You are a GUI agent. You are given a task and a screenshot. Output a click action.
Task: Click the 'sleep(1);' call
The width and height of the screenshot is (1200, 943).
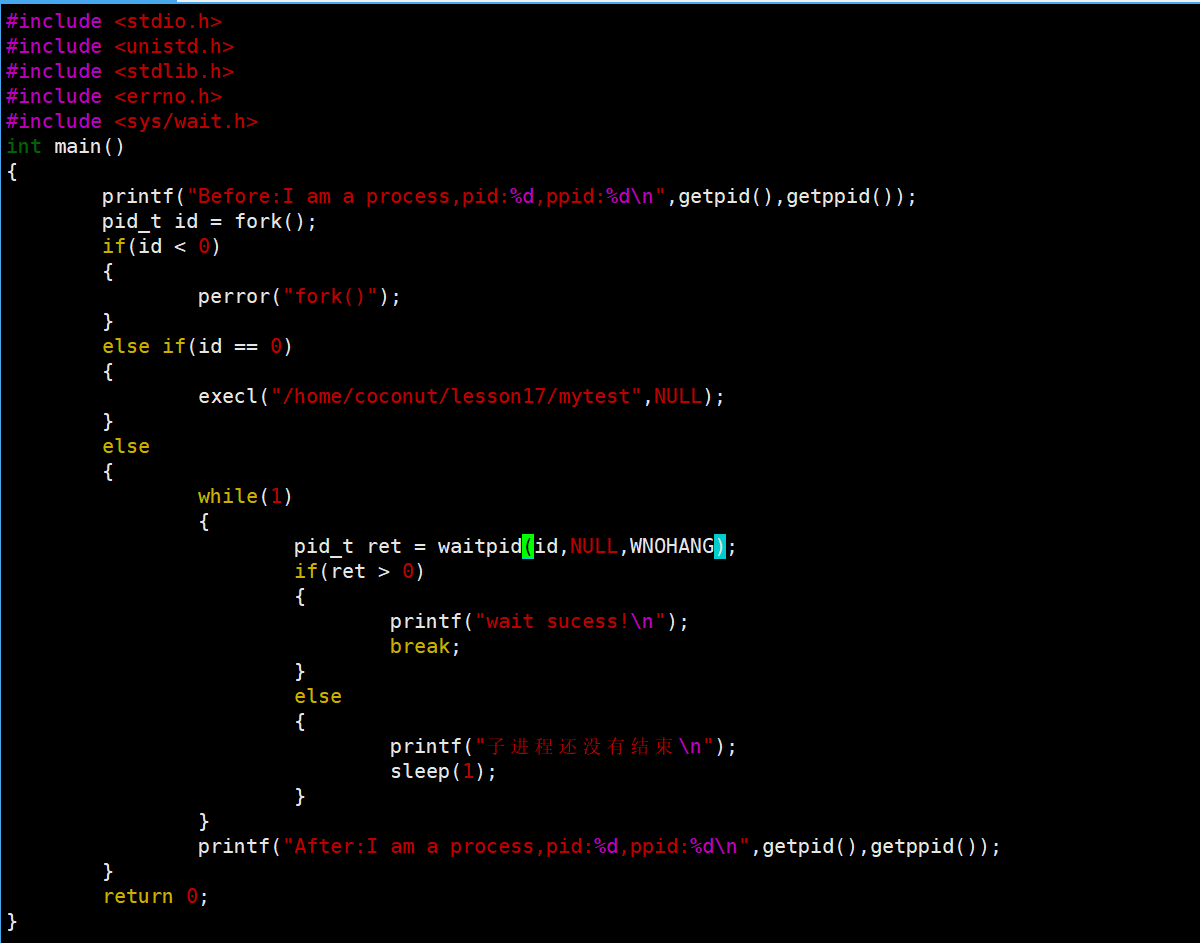tap(443, 771)
